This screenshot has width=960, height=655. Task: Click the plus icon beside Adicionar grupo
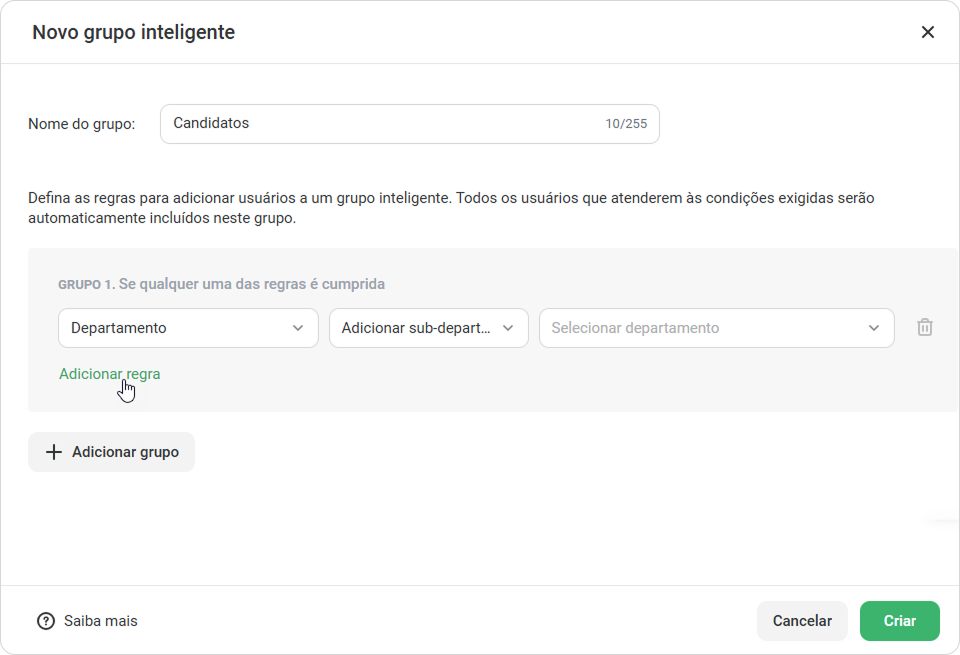(54, 452)
